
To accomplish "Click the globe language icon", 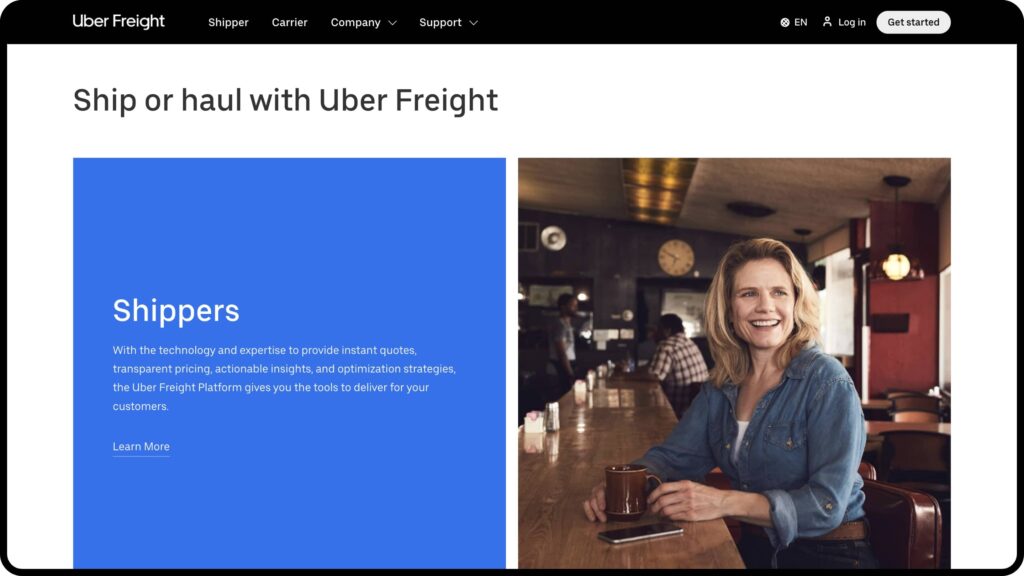I will click(x=785, y=22).
